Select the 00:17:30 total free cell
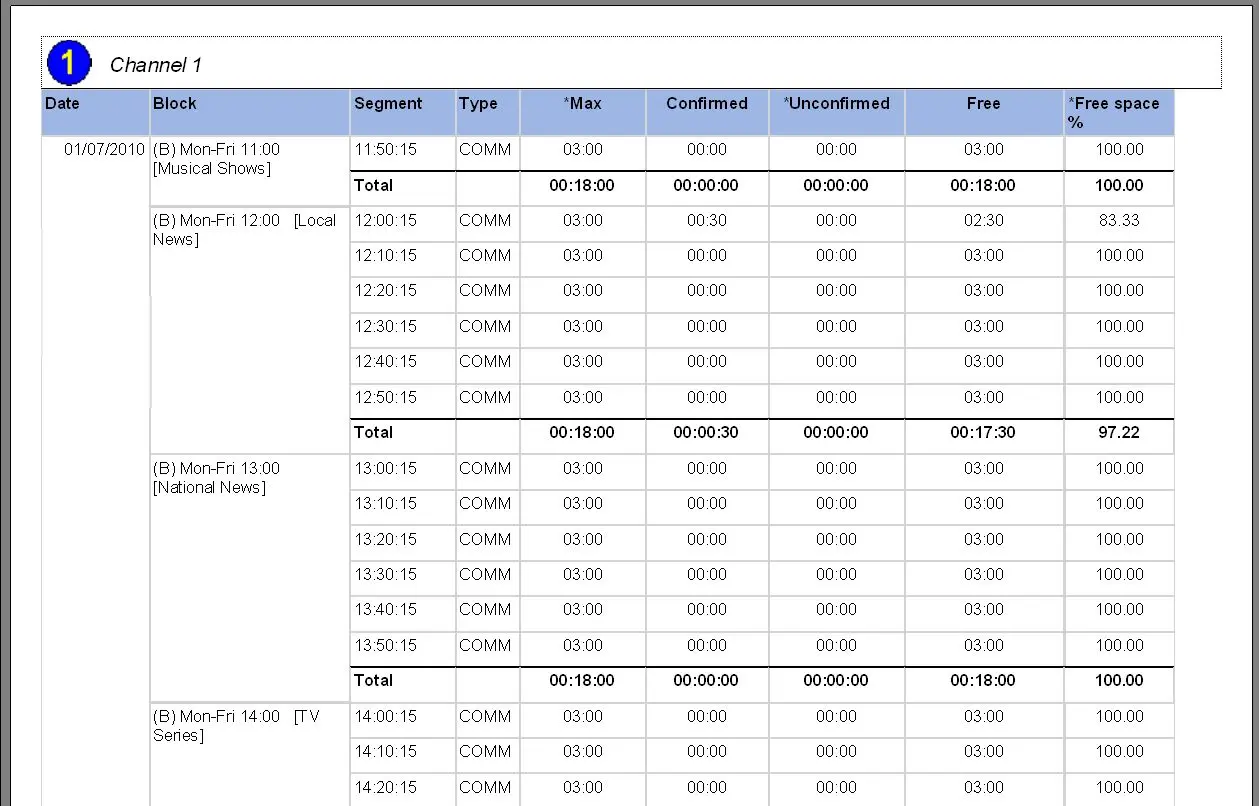 (982, 433)
